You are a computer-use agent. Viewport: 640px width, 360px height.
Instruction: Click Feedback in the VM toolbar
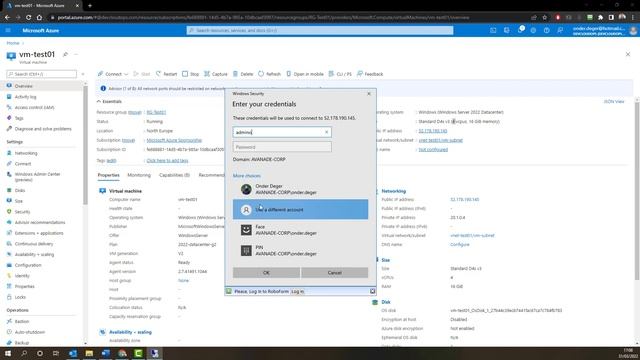click(x=370, y=74)
